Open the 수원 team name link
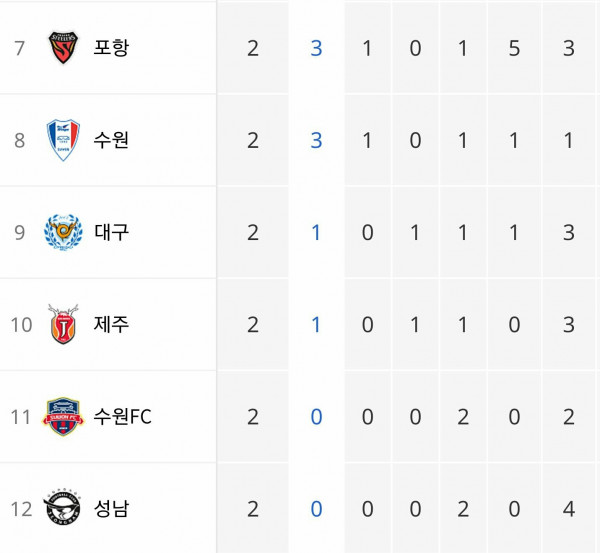 click(111, 140)
